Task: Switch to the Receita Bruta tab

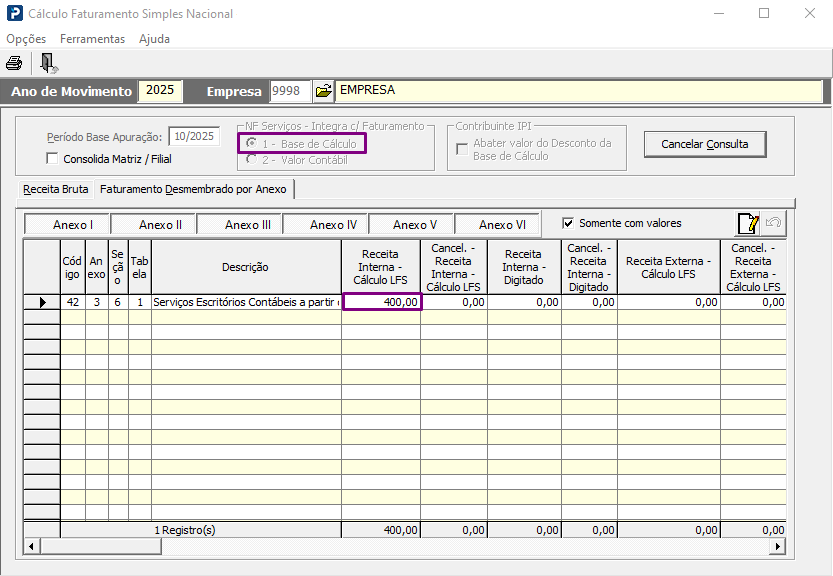Action: (56, 188)
